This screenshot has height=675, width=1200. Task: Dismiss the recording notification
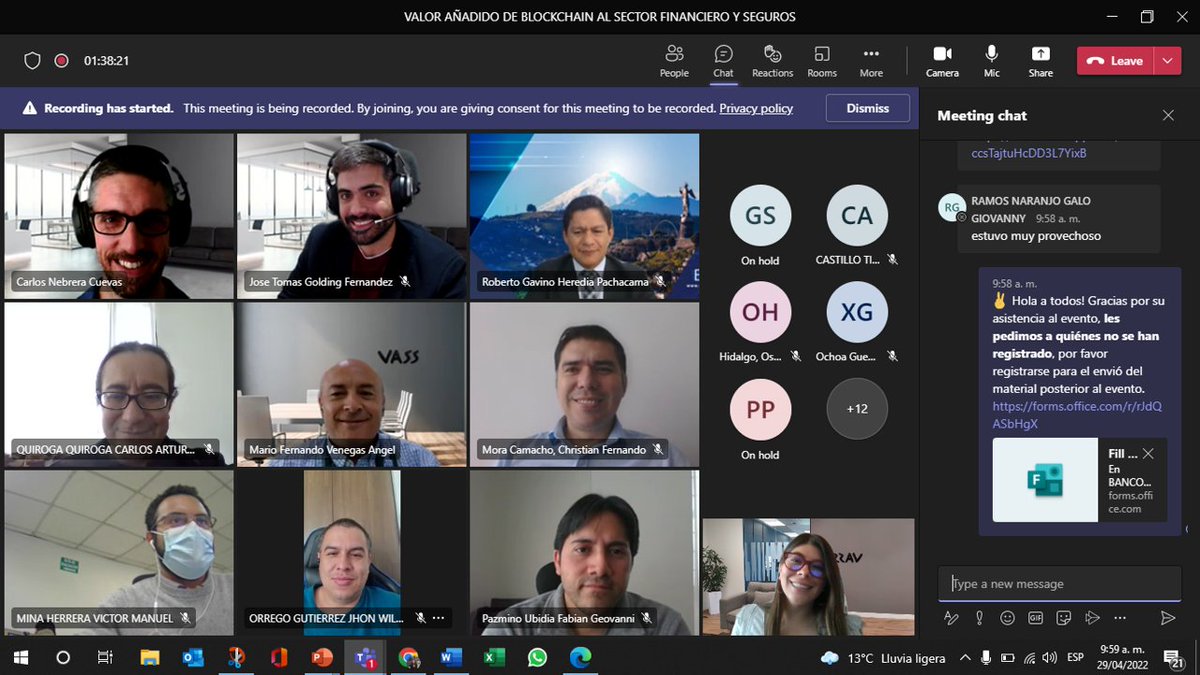pyautogui.click(x=867, y=108)
